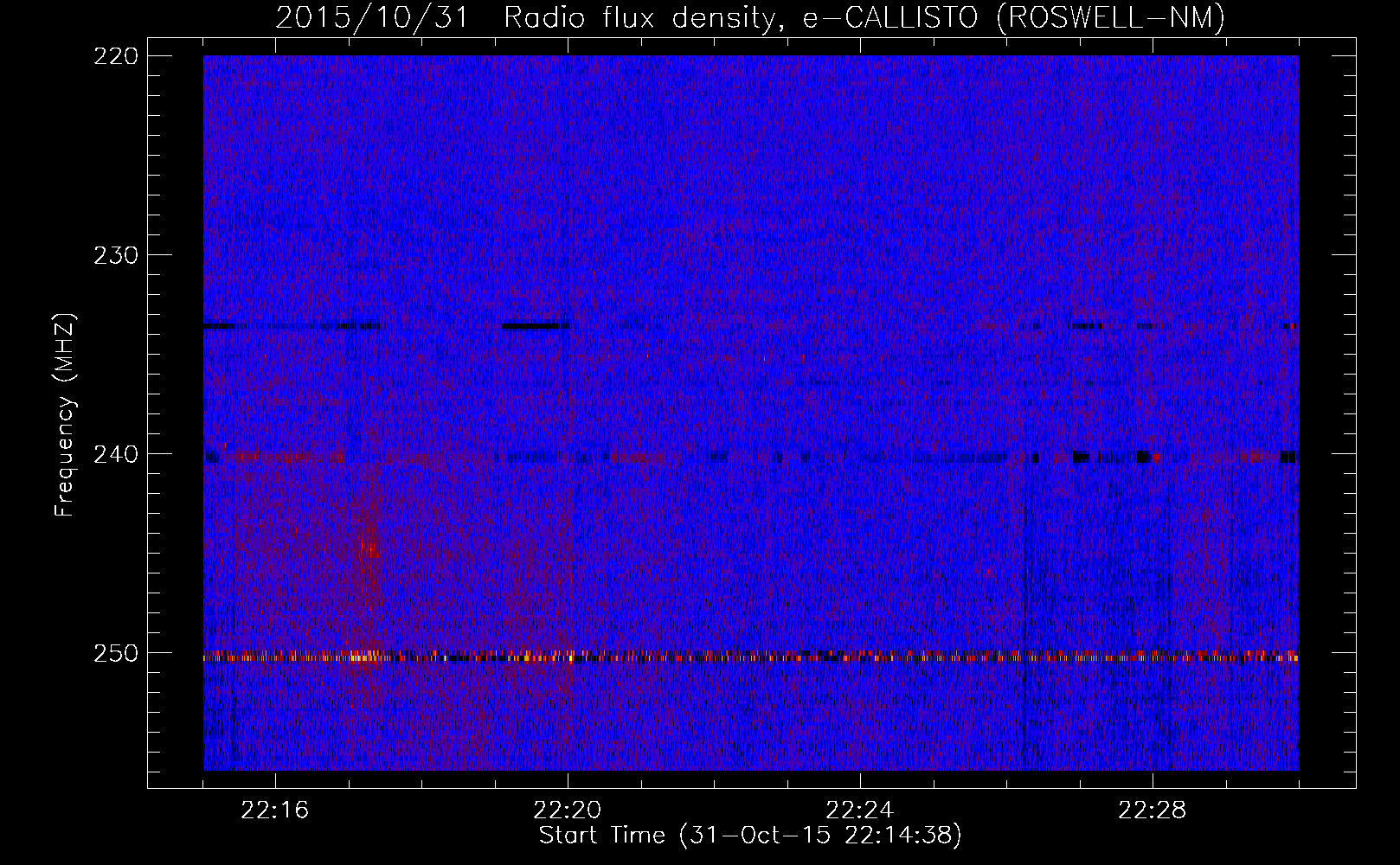This screenshot has height=865, width=1400.
Task: Click the 'Frequency (MHZ)' axis label
Action: [x=65, y=414]
